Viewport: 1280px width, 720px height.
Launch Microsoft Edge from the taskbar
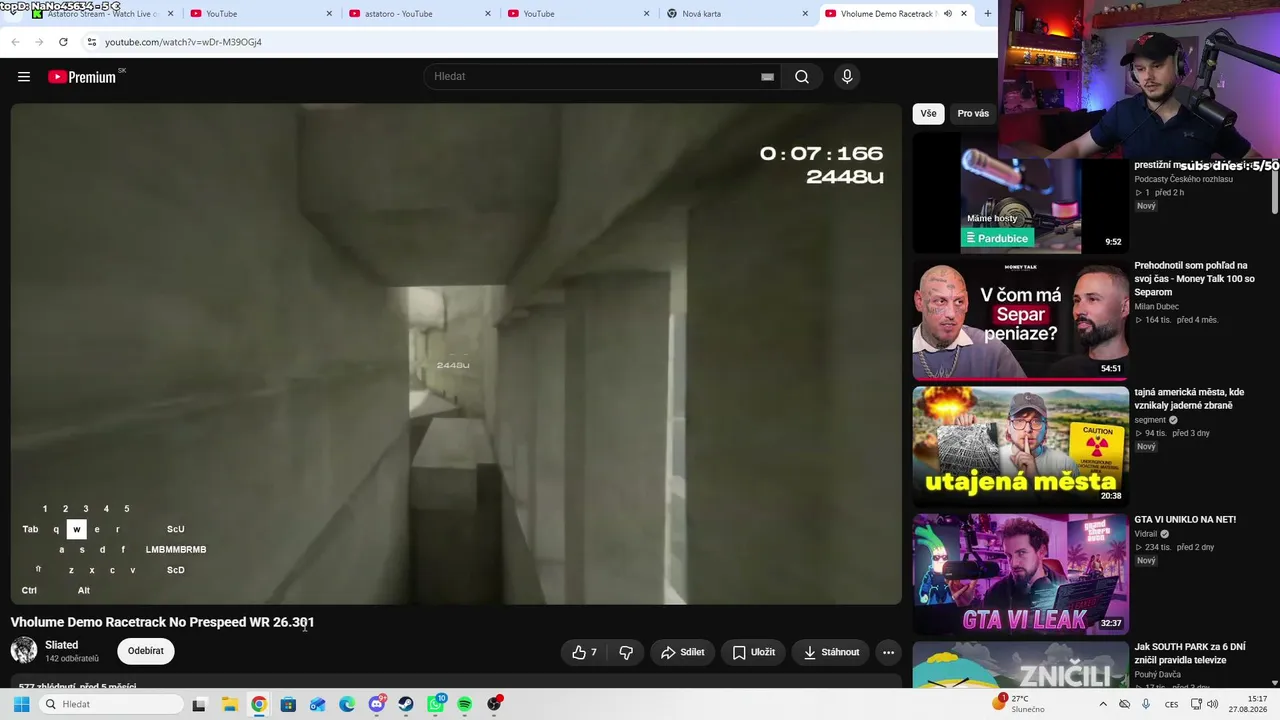[347, 704]
